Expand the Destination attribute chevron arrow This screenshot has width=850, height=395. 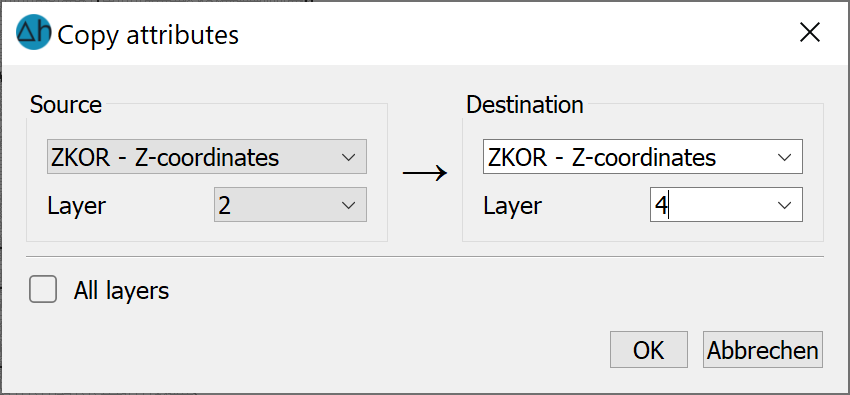pos(784,158)
